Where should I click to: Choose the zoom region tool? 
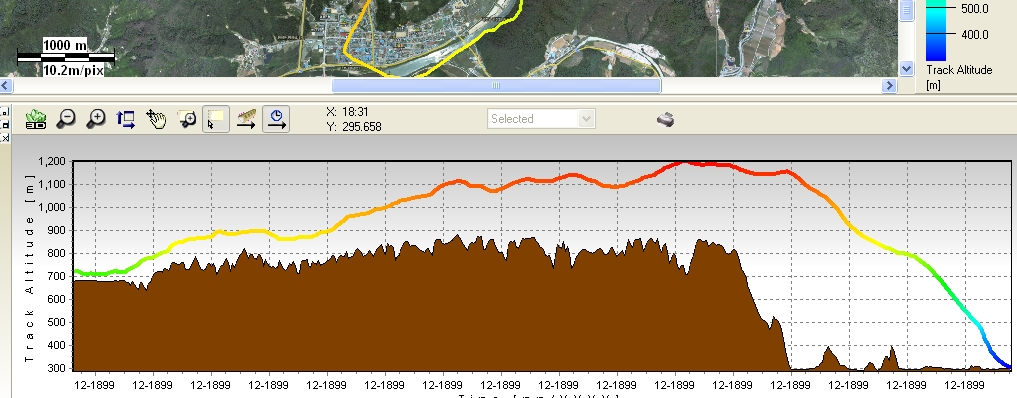187,119
